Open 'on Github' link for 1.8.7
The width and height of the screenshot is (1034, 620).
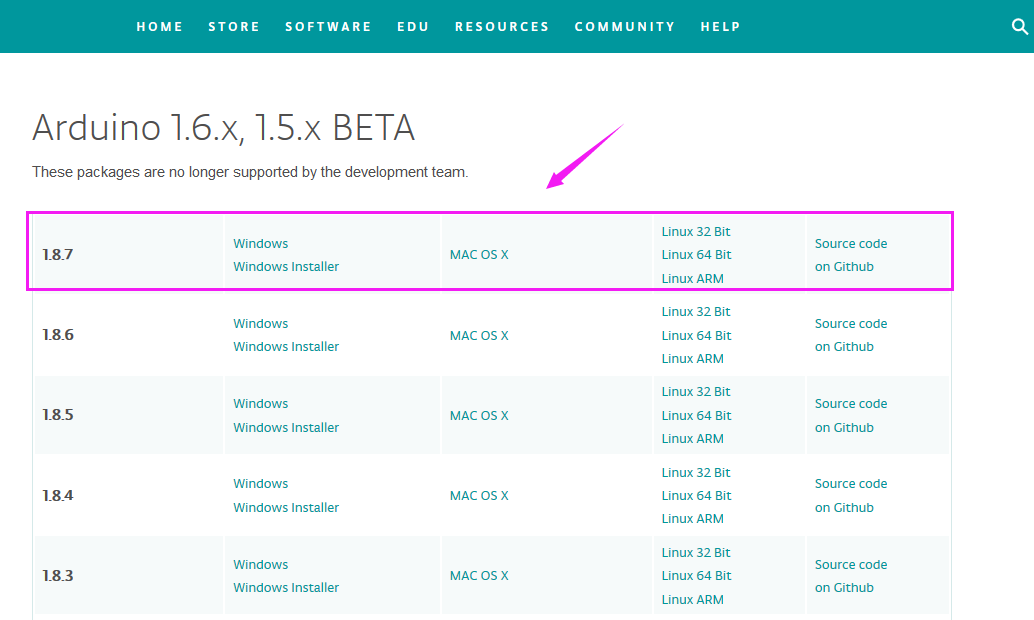pyautogui.click(x=844, y=266)
